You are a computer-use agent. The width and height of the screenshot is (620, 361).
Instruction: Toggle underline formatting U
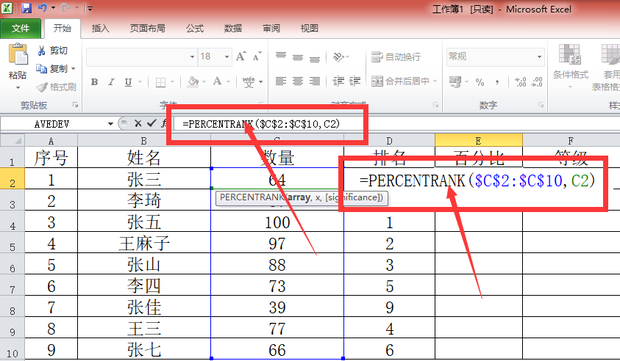coord(128,82)
